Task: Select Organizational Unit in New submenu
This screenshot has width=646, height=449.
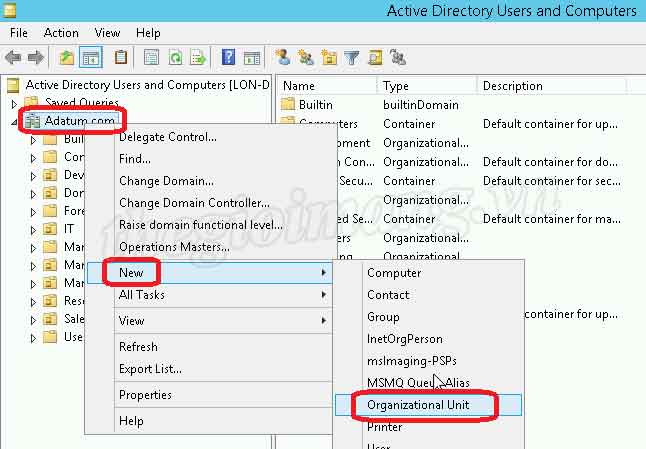Action: click(428, 405)
